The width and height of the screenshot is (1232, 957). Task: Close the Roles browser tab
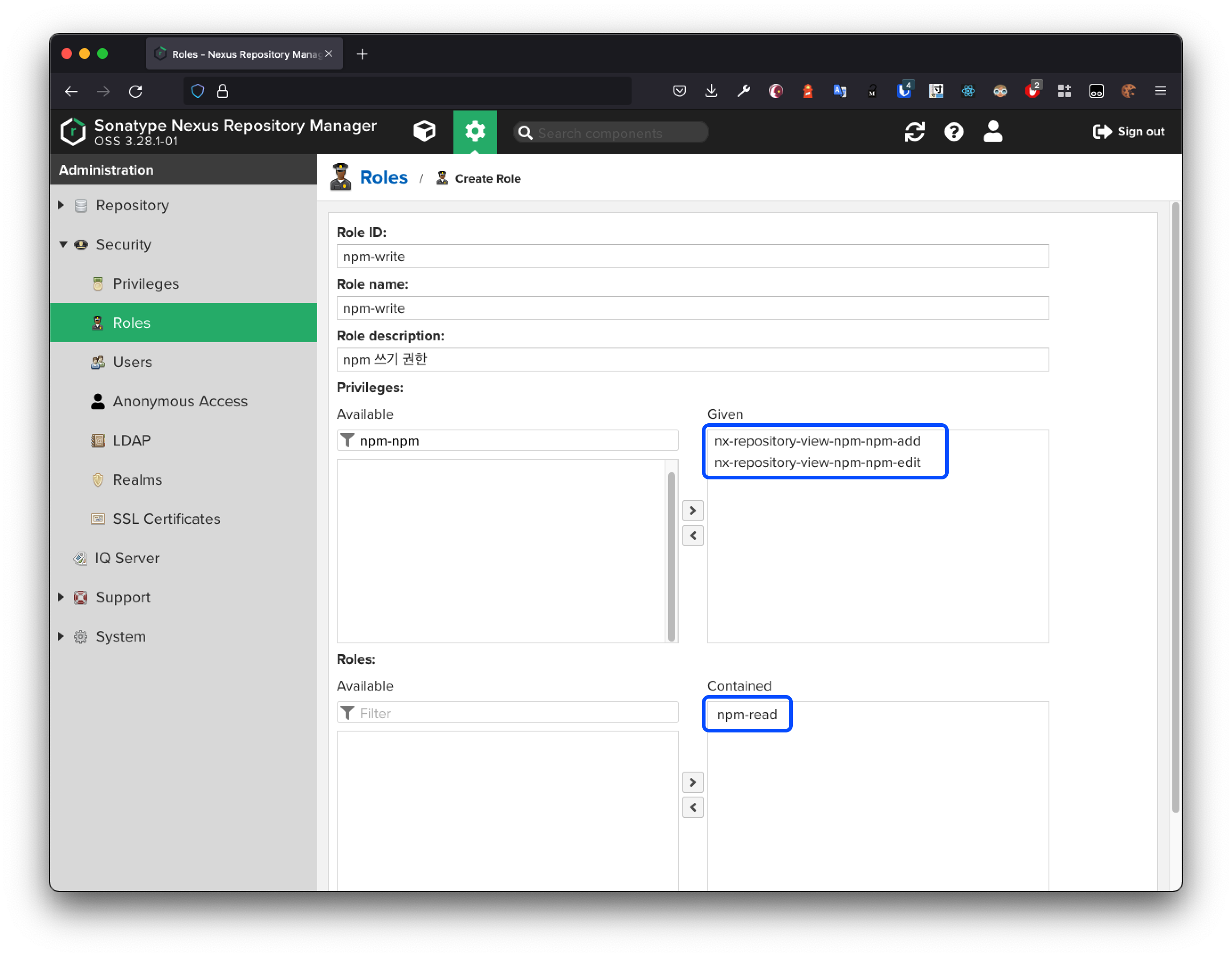pos(329,53)
